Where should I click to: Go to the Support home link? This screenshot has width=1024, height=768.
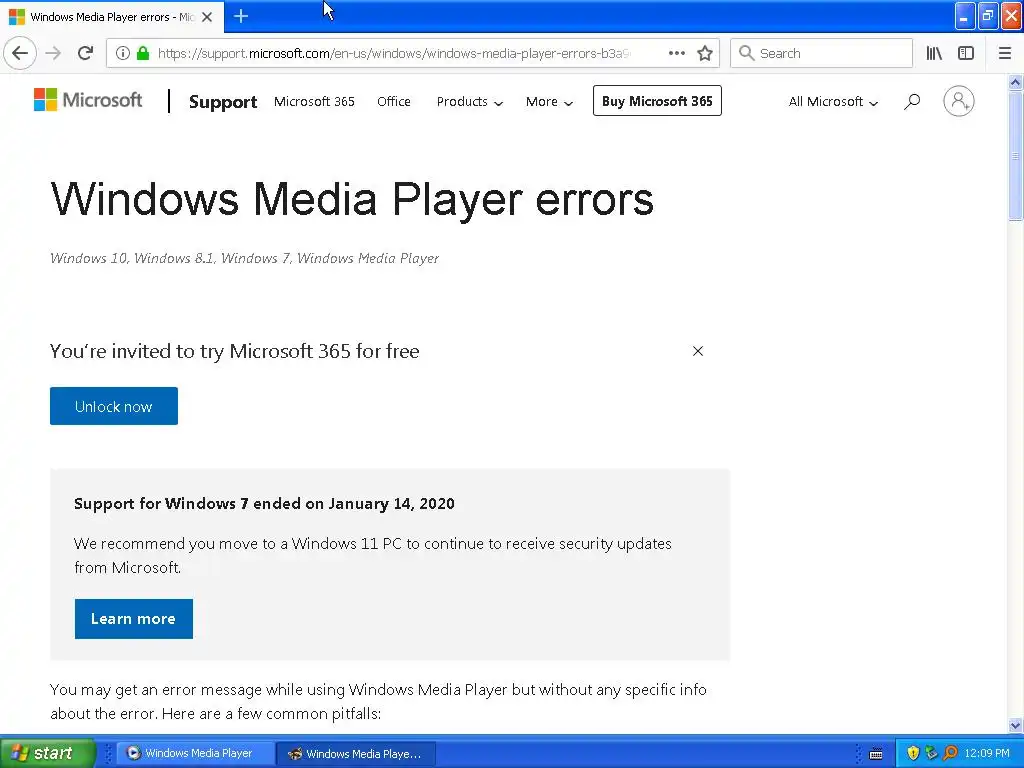[x=223, y=102]
